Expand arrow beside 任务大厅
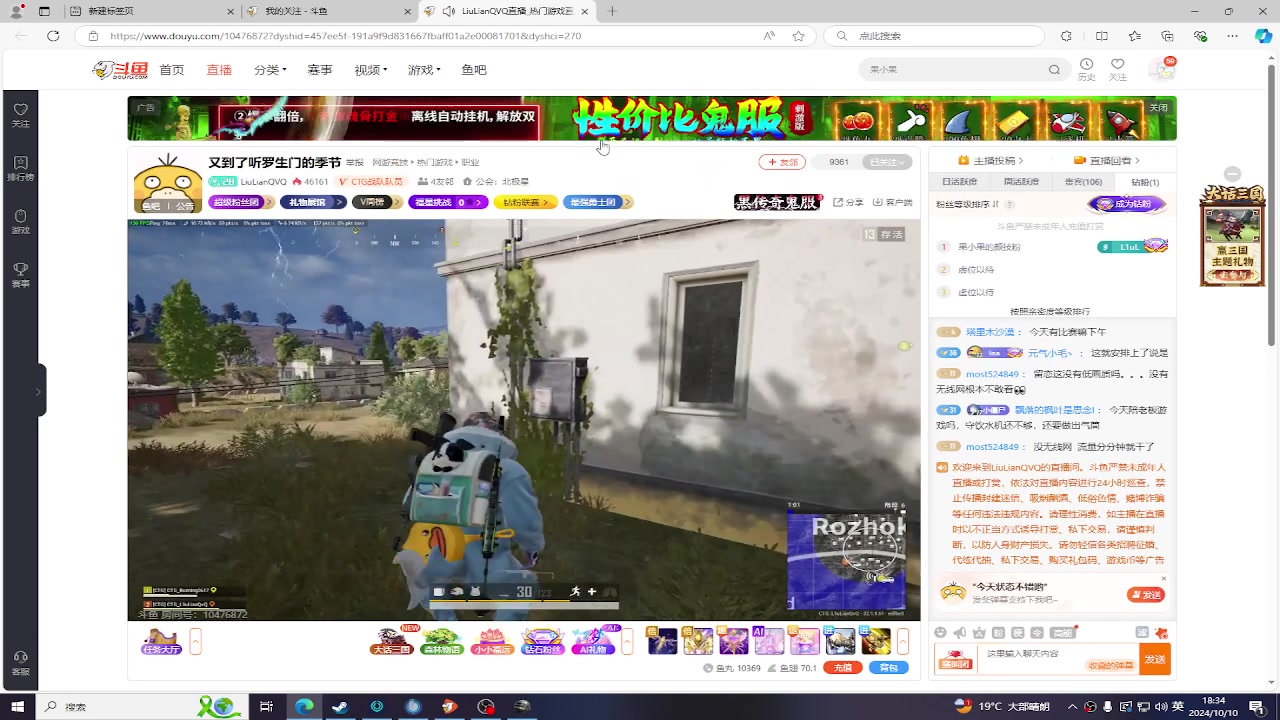This screenshot has width=1280, height=720. (196, 641)
